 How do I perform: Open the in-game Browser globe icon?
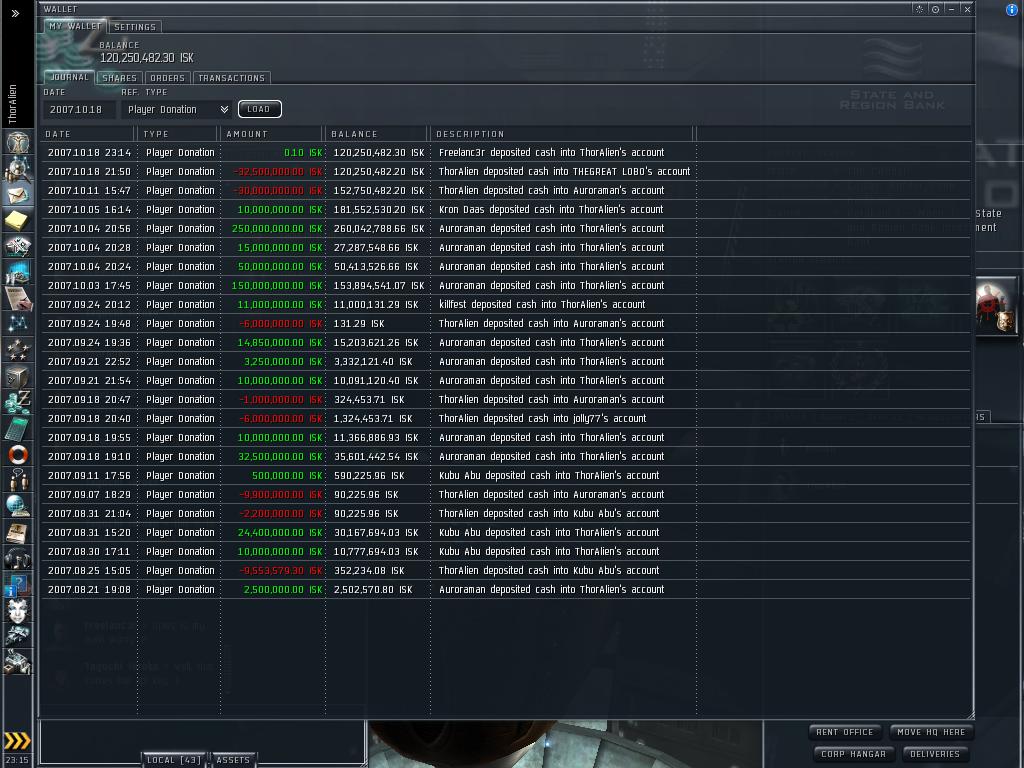coord(18,507)
